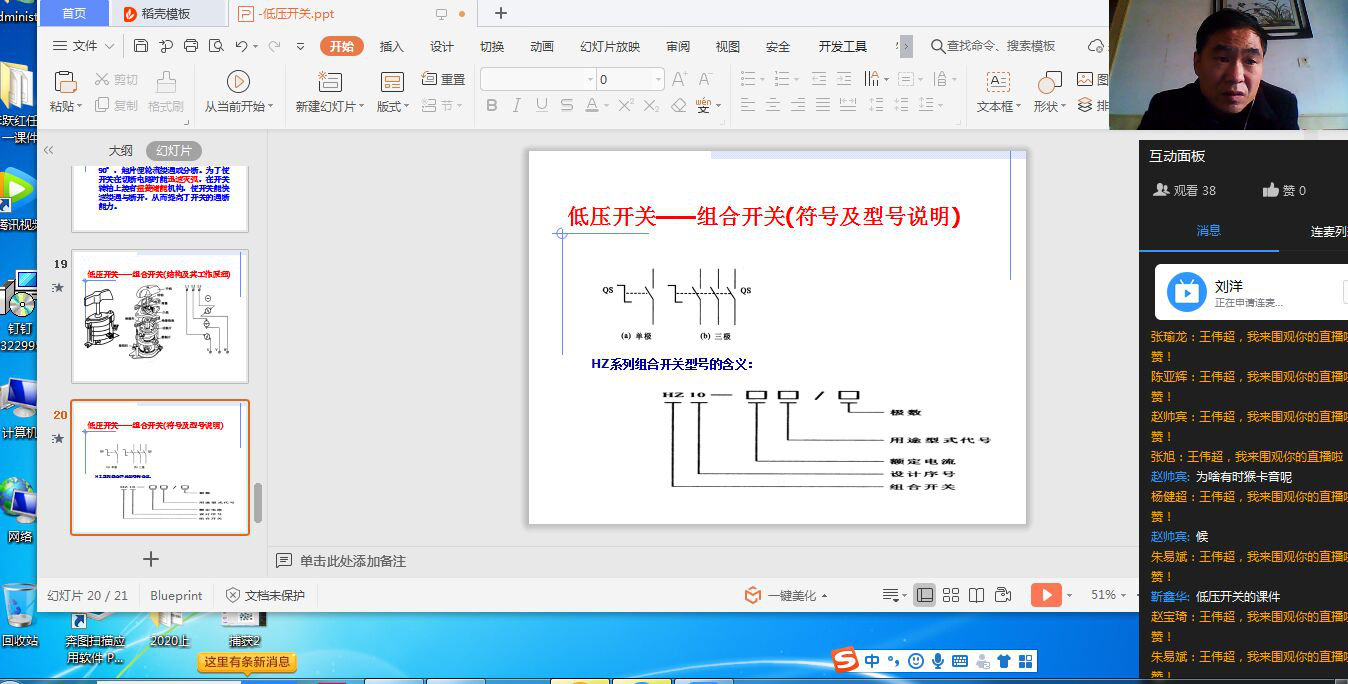Expand the Paste (粘贴) dropdown arrow
Image resolution: width=1348 pixels, height=684 pixels.
point(80,106)
